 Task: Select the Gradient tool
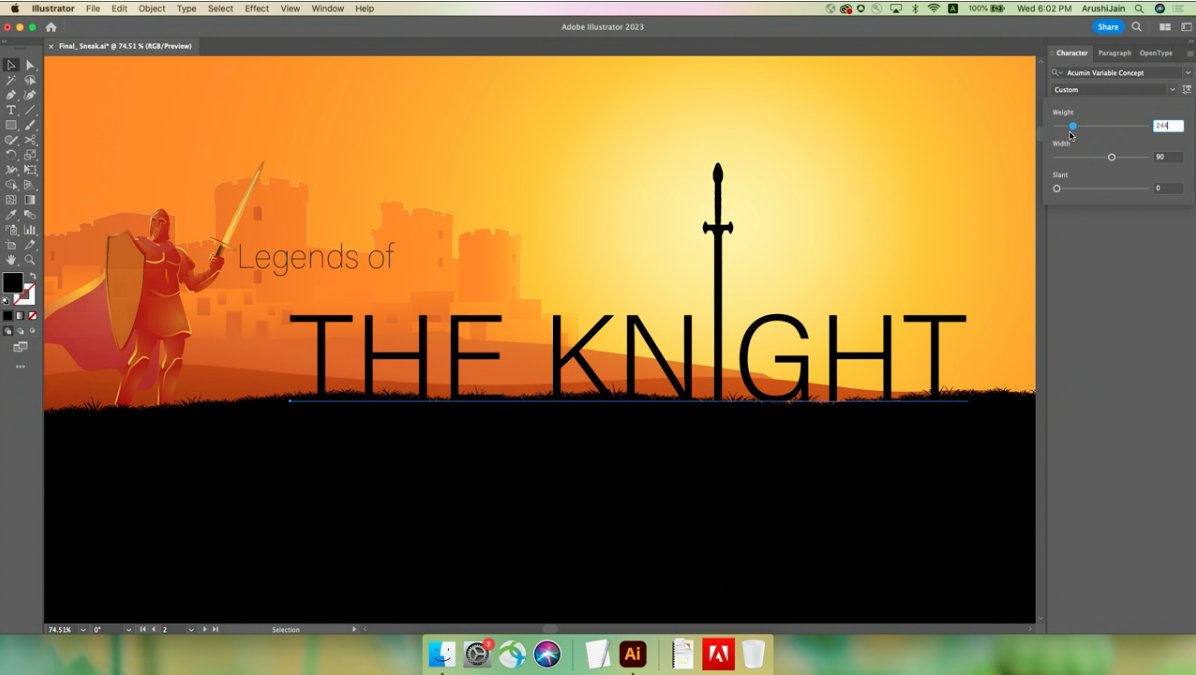tap(30, 200)
